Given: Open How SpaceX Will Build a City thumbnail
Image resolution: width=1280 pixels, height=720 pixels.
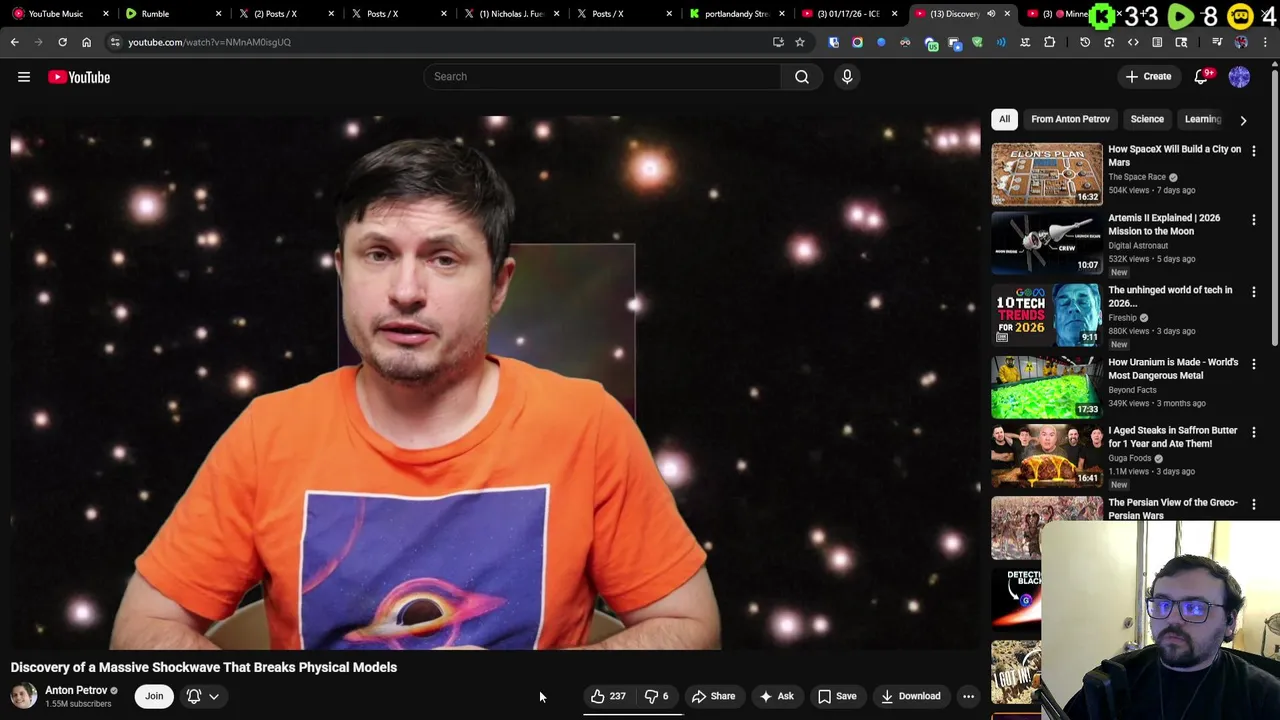Looking at the screenshot, I should [x=1047, y=174].
